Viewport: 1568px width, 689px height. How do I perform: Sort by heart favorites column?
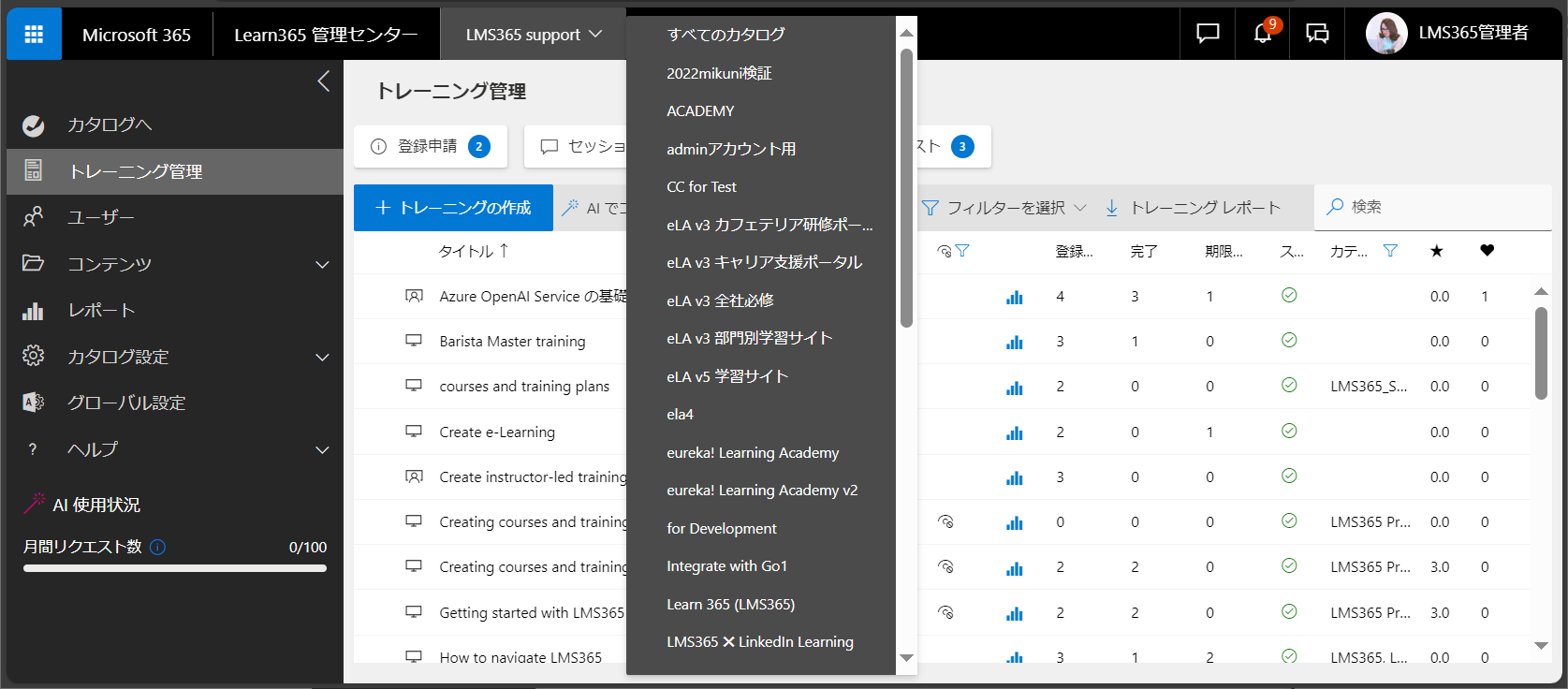point(1487,250)
